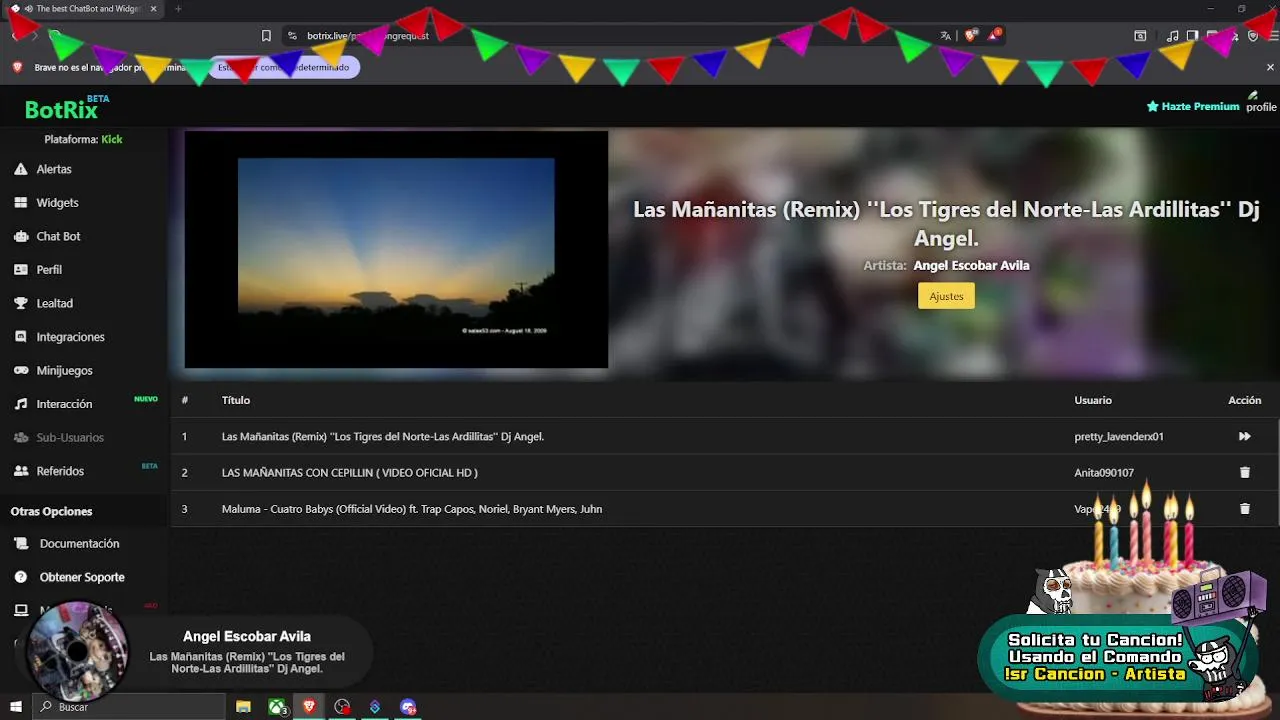This screenshot has width=1280, height=720.
Task: Open File Explorer from taskbar
Action: pos(243,707)
